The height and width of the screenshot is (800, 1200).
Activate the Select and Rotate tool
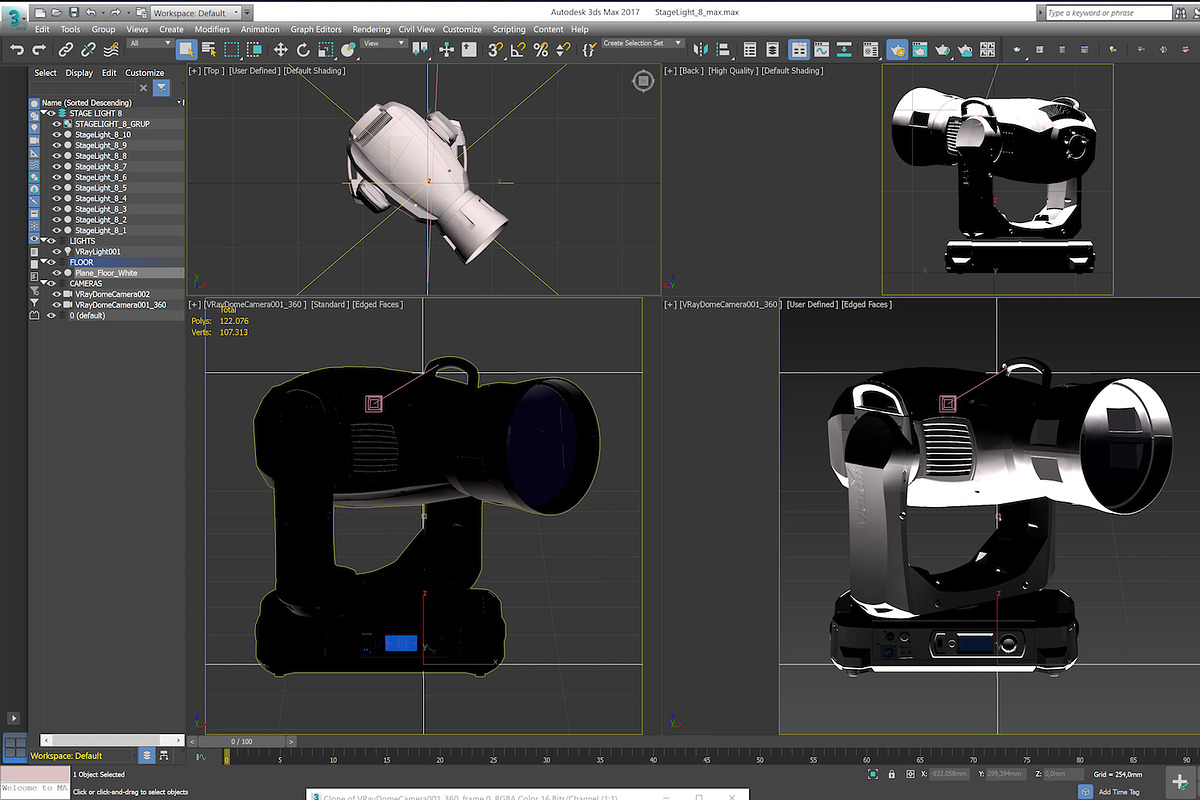click(303, 49)
